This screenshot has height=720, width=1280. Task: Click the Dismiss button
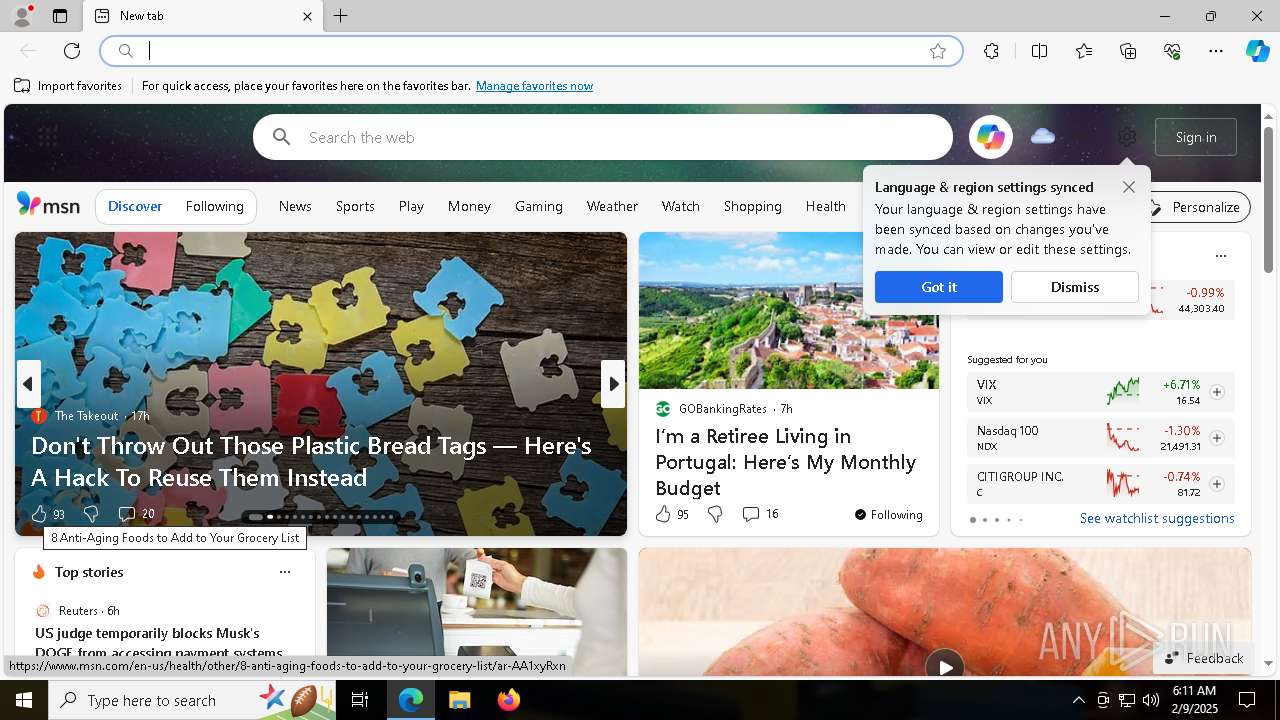[1074, 287]
